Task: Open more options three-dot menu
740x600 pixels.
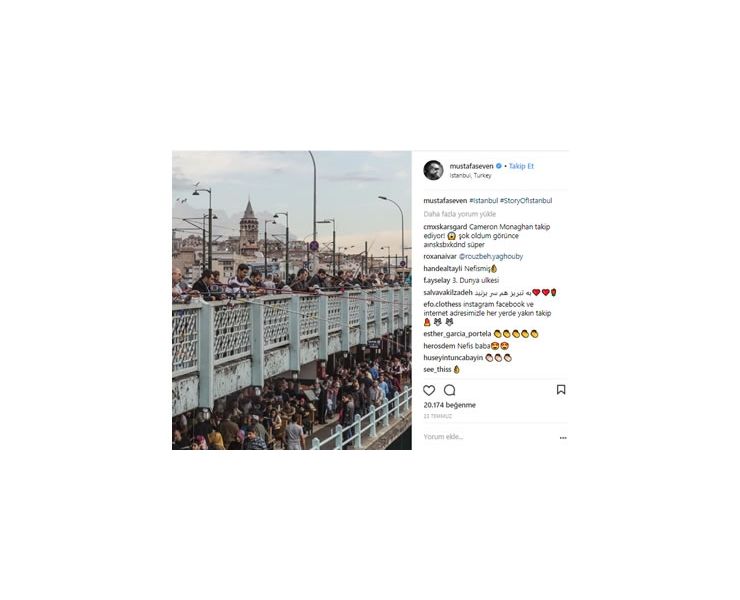Action: click(563, 438)
